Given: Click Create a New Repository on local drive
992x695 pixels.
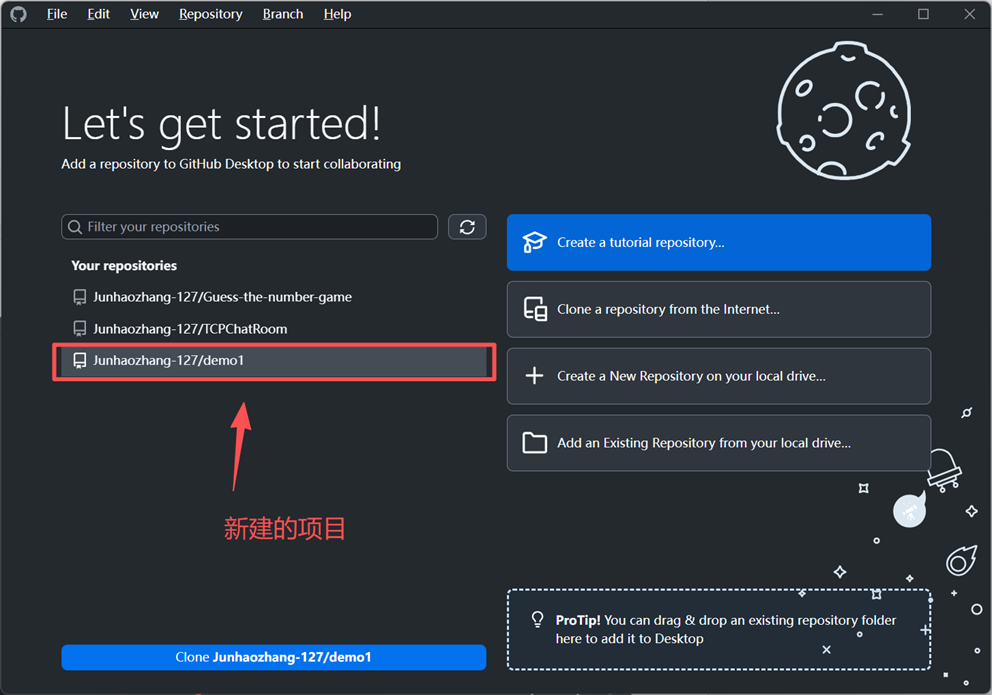Looking at the screenshot, I should point(719,376).
